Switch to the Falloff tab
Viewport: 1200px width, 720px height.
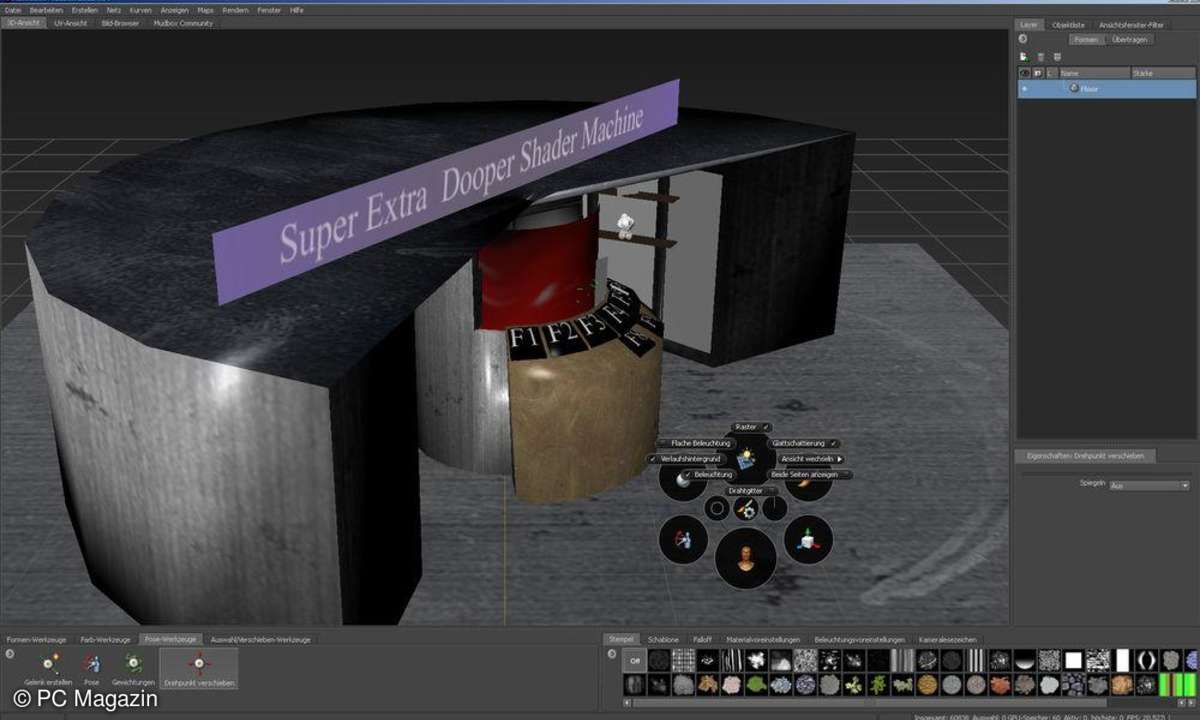click(703, 639)
